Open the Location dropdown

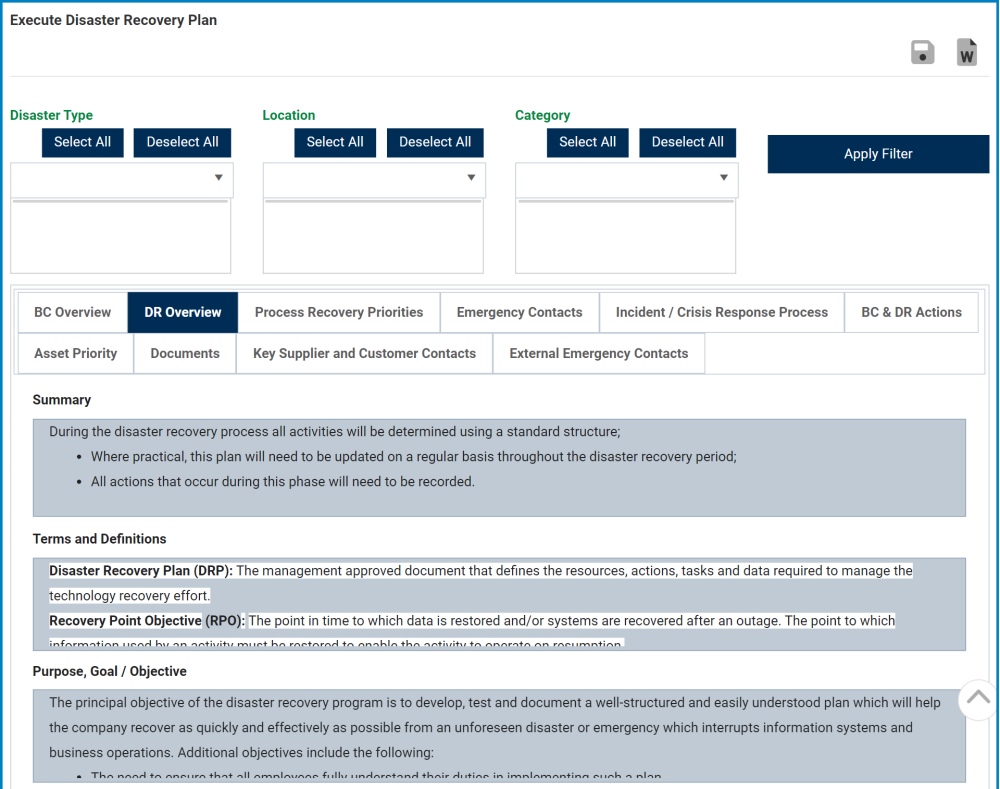point(374,179)
